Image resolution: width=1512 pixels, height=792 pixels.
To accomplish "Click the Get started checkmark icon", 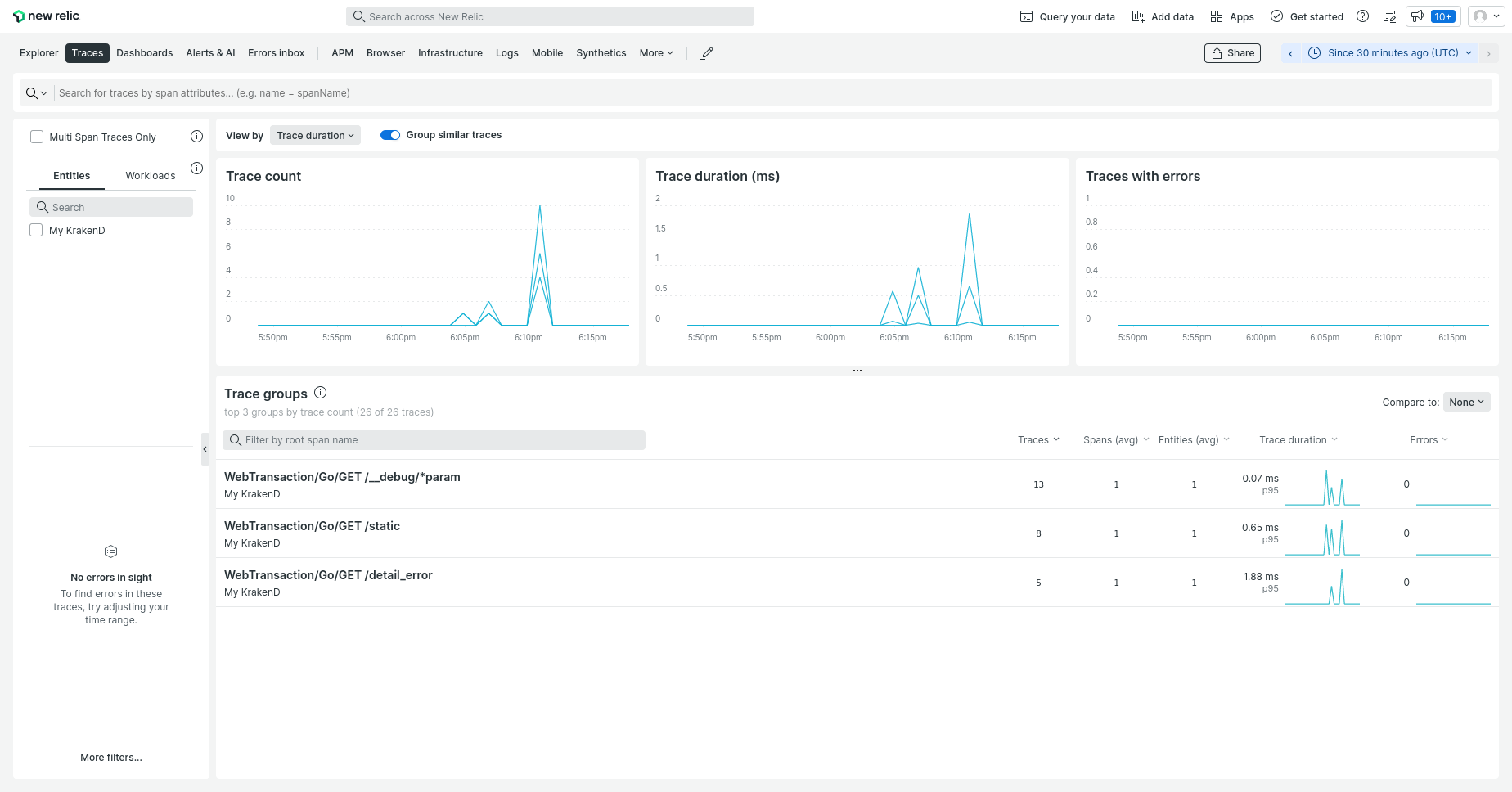I will (x=1276, y=16).
